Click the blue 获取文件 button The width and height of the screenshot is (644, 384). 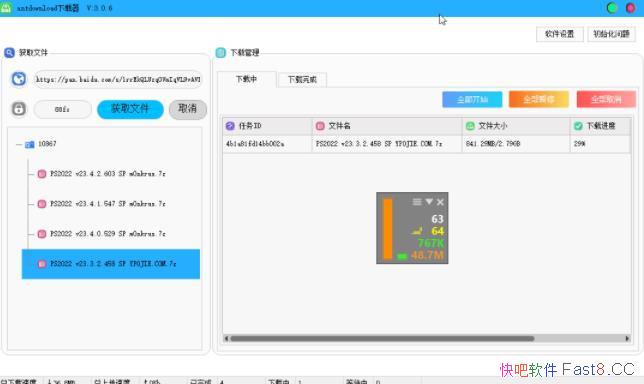coord(130,109)
